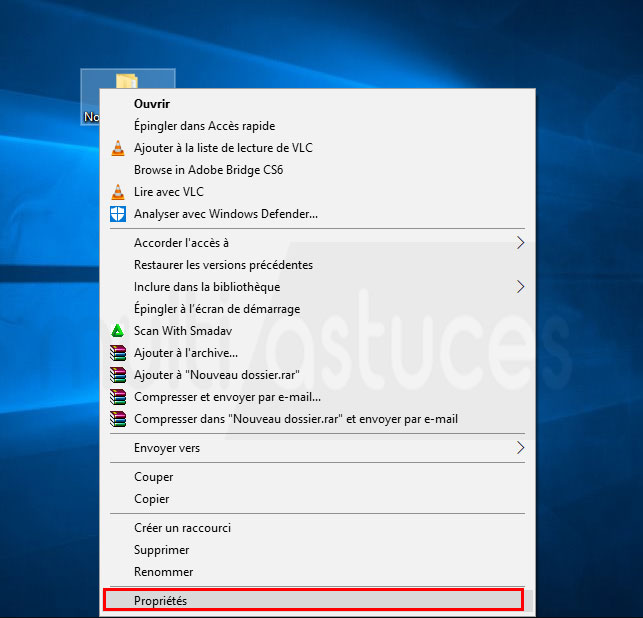Click Couper in the context menu
Image resolution: width=643 pixels, height=618 pixels.
(x=154, y=477)
